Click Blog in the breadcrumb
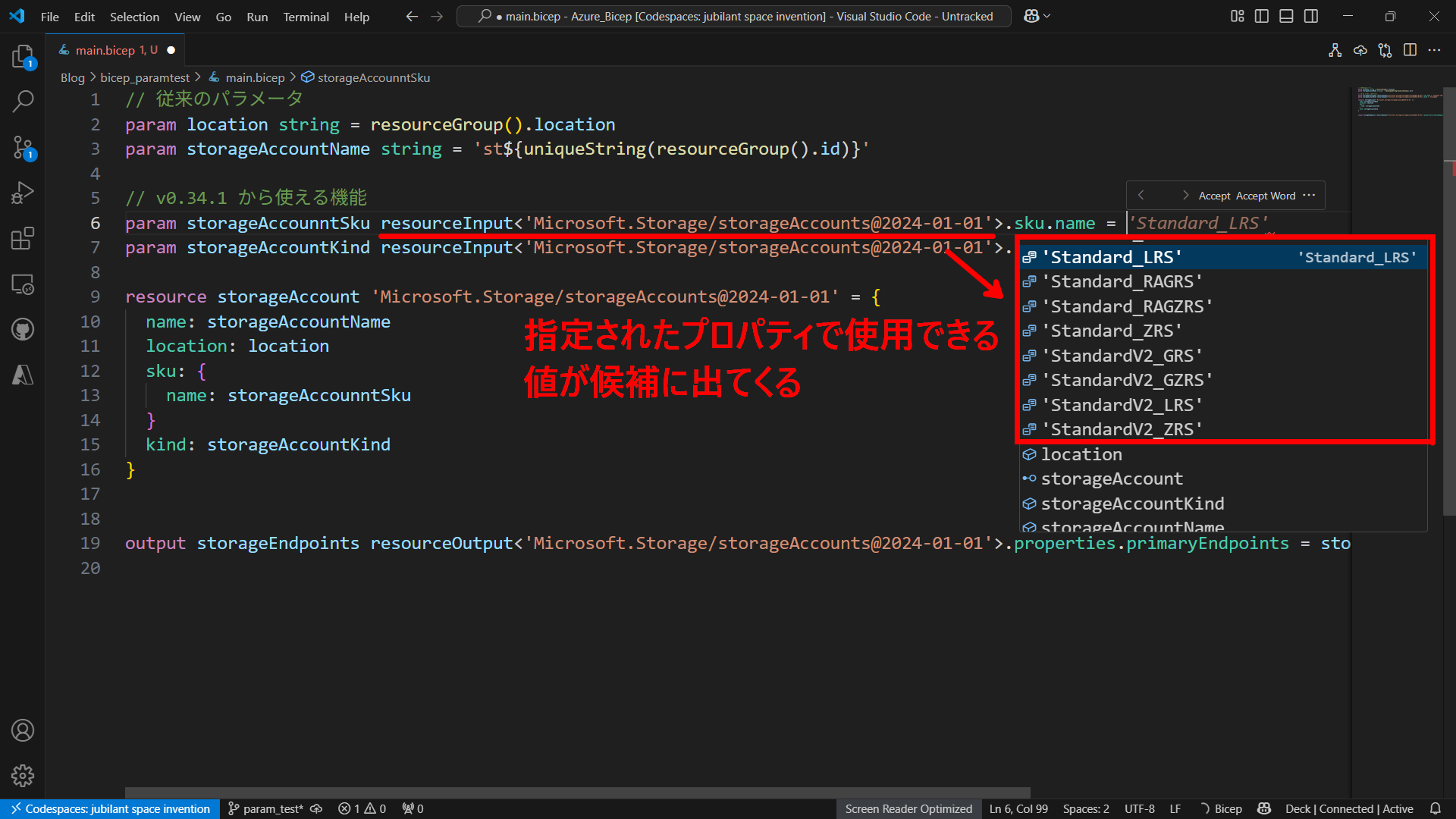1456x819 pixels. pos(72,77)
